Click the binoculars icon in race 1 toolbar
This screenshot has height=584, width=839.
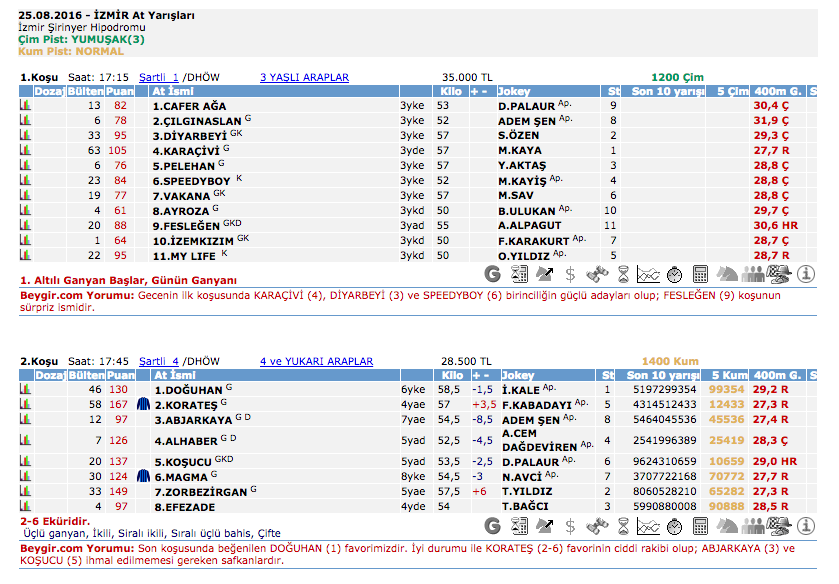pos(597,273)
